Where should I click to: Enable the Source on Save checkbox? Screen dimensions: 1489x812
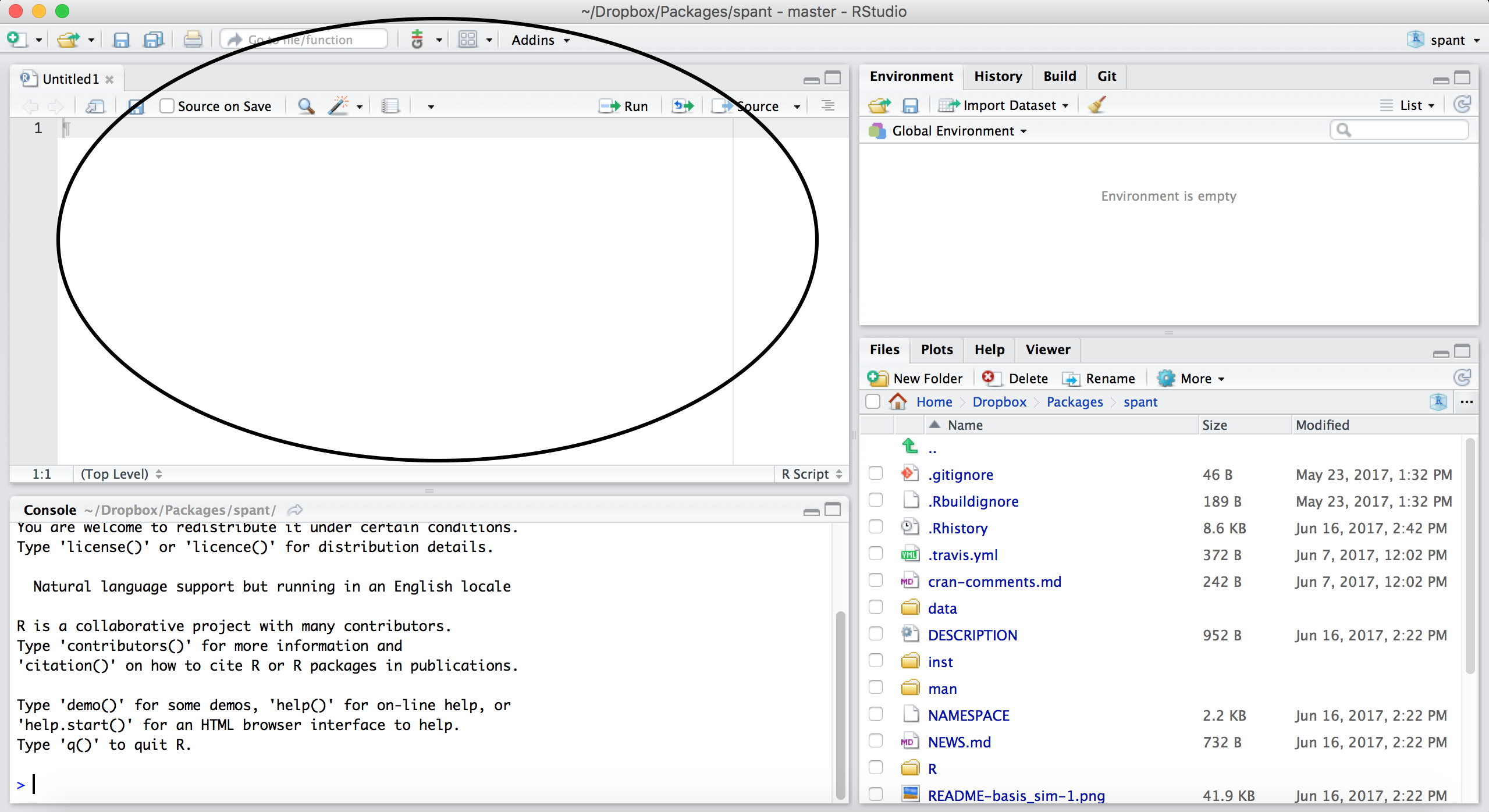[168, 106]
